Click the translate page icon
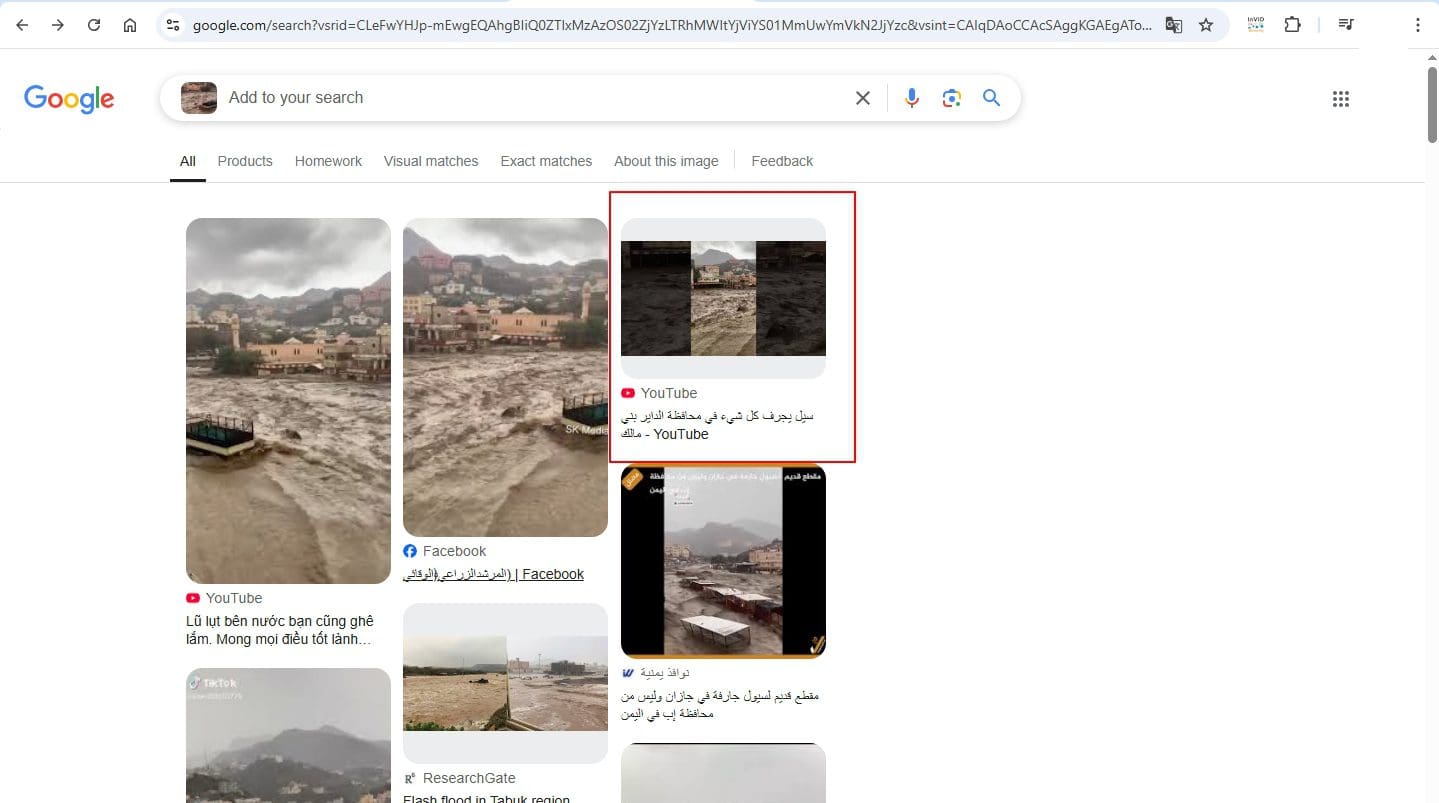The width and height of the screenshot is (1439, 803). [1173, 25]
